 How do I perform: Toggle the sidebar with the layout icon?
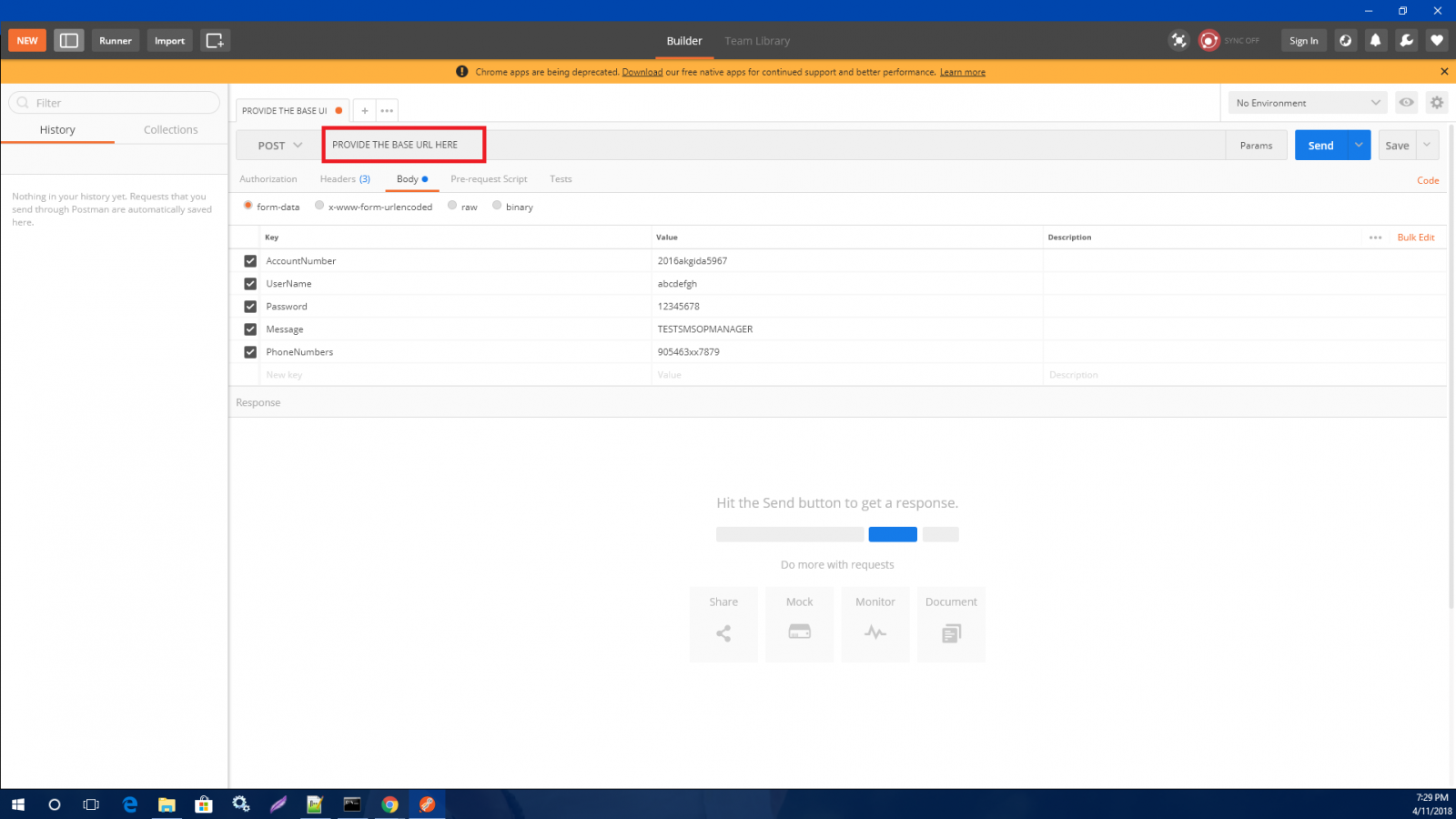[x=68, y=40]
